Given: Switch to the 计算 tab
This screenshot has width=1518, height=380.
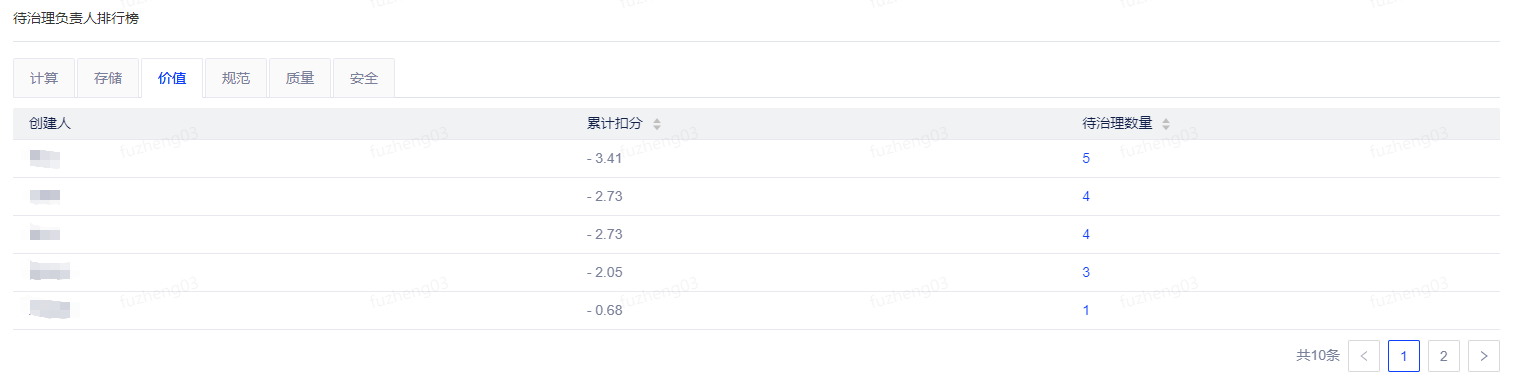Looking at the screenshot, I should tap(44, 78).
